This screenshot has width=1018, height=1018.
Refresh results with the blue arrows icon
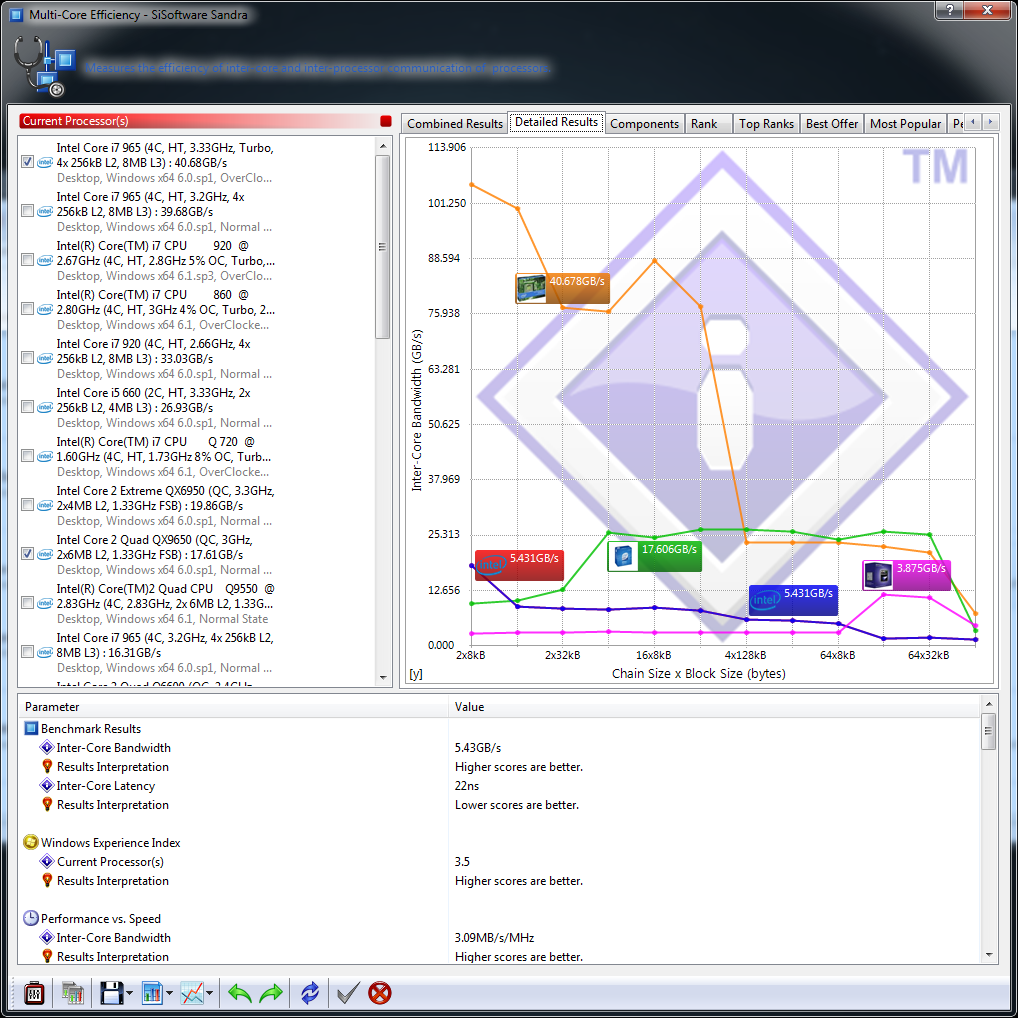click(x=310, y=993)
